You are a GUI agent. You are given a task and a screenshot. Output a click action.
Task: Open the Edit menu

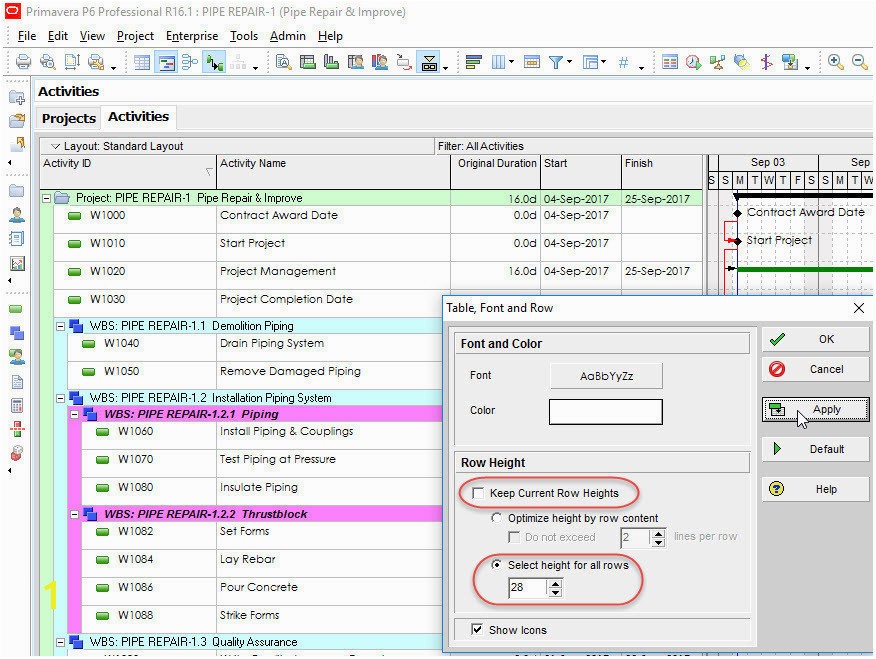[58, 36]
